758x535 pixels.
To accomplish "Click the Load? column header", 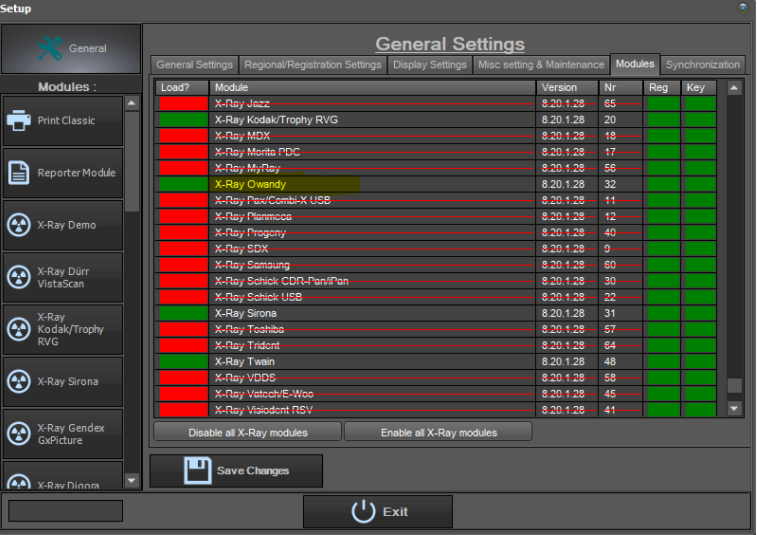I will click(182, 87).
